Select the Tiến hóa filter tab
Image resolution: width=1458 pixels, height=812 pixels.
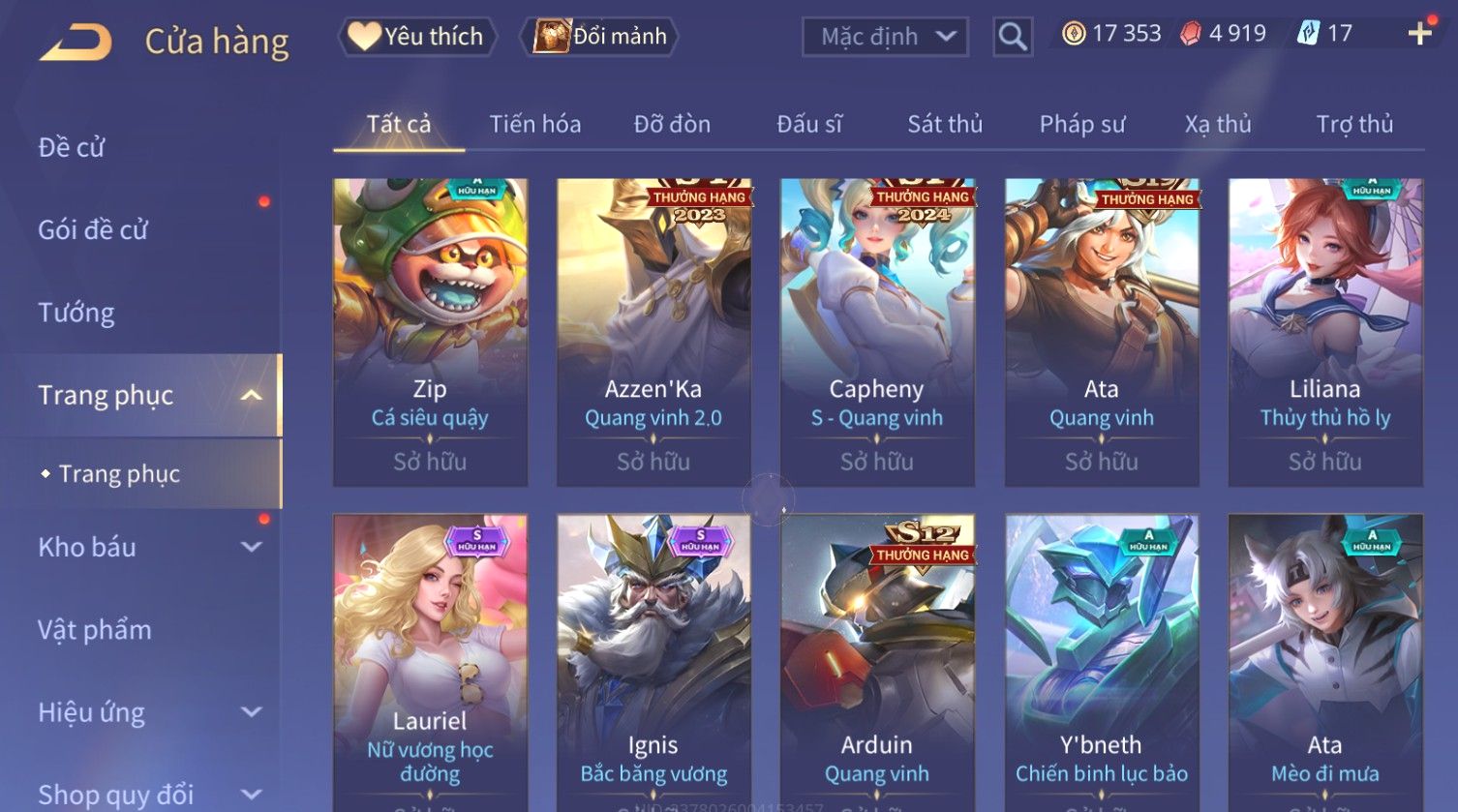click(x=535, y=124)
